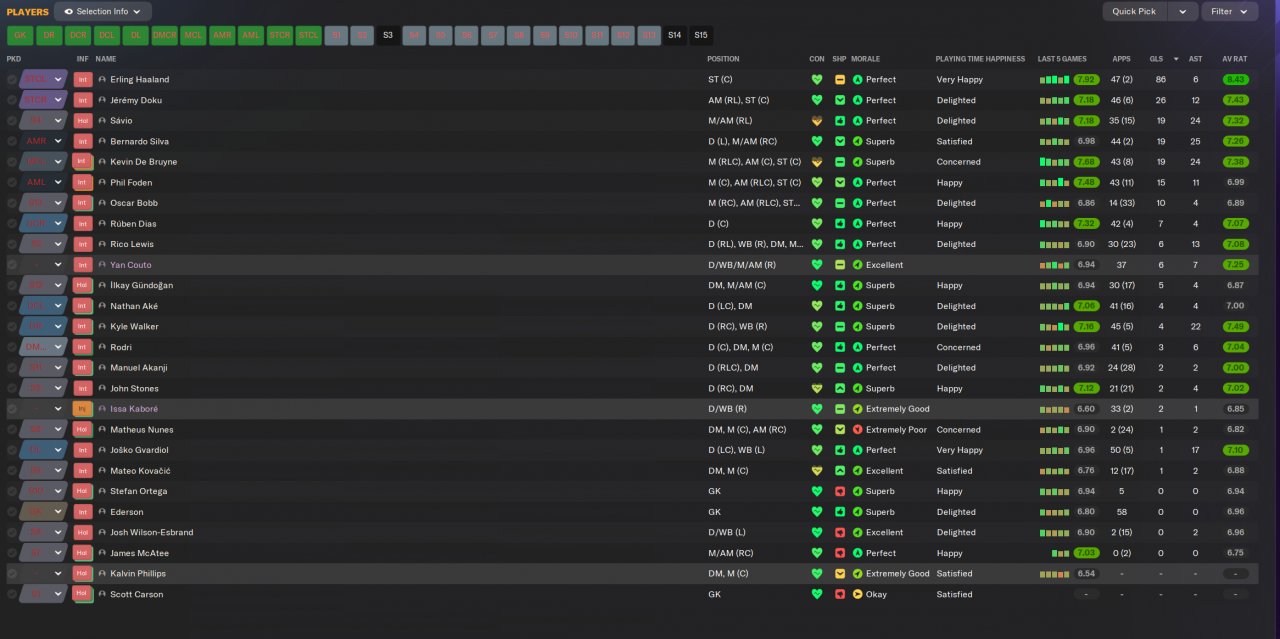Image resolution: width=1280 pixels, height=639 pixels.
Task: Click Haaland's last 5 games form bars
Action: point(1055,80)
